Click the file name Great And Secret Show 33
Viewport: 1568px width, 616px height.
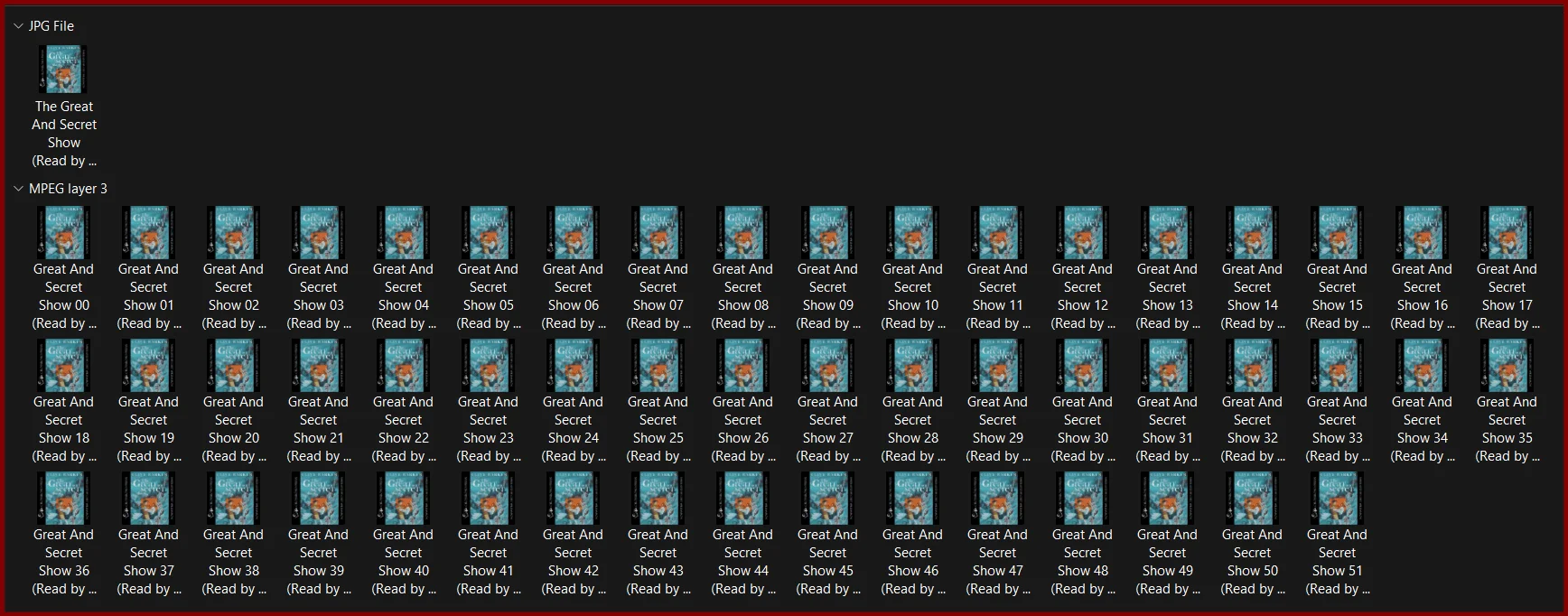click(x=1338, y=429)
